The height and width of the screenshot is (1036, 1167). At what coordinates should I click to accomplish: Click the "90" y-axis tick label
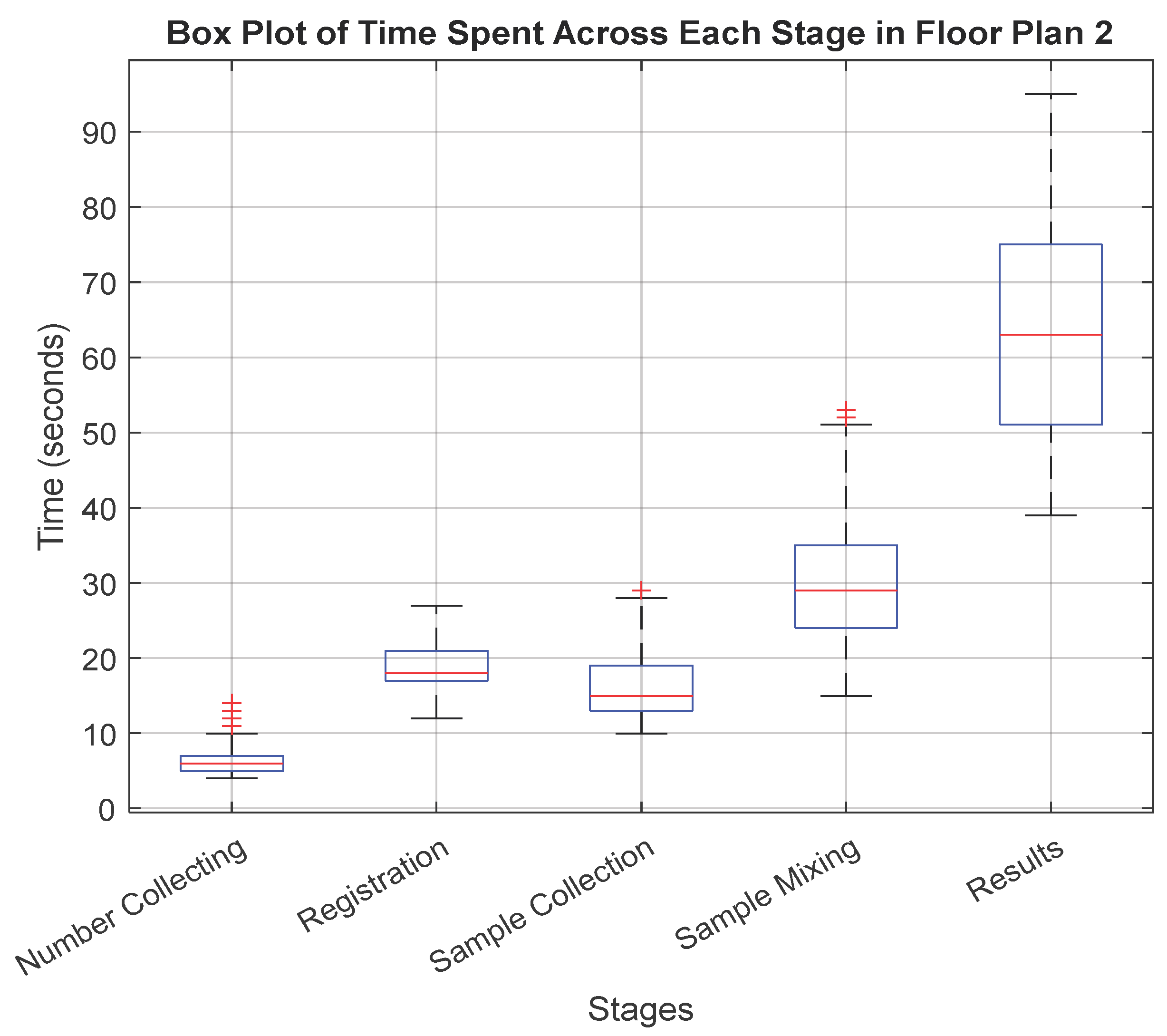pyautogui.click(x=99, y=133)
